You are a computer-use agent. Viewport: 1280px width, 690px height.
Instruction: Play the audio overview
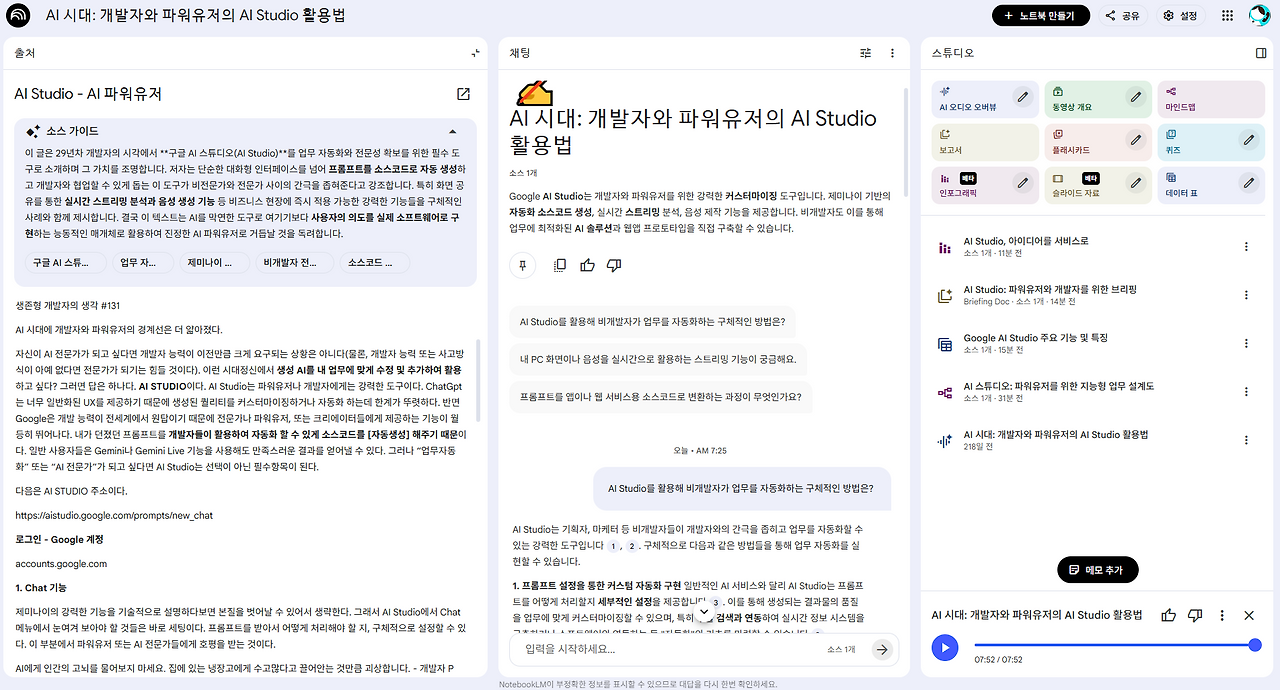[945, 647]
